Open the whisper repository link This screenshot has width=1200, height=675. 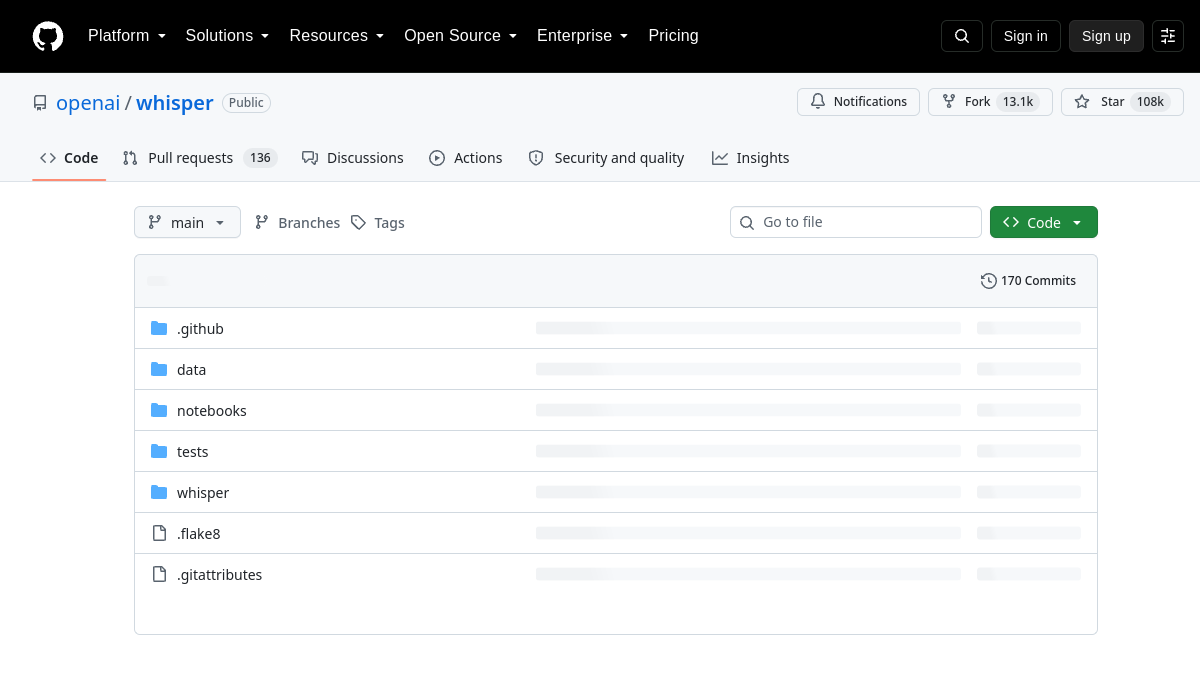tap(175, 103)
